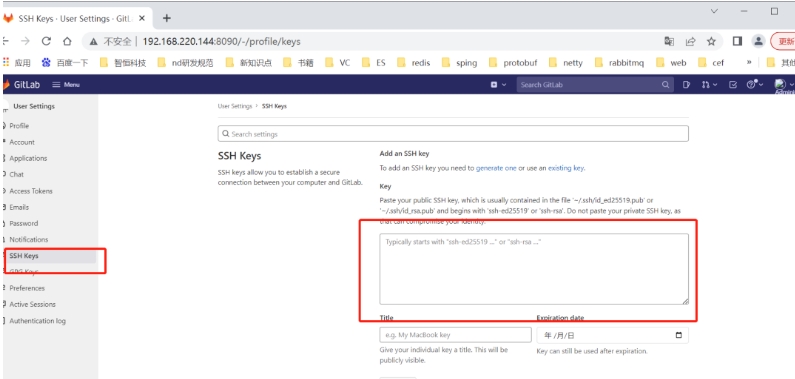The width and height of the screenshot is (795, 379).
Task: Go to Preferences in the sidebar
Action: (27, 288)
